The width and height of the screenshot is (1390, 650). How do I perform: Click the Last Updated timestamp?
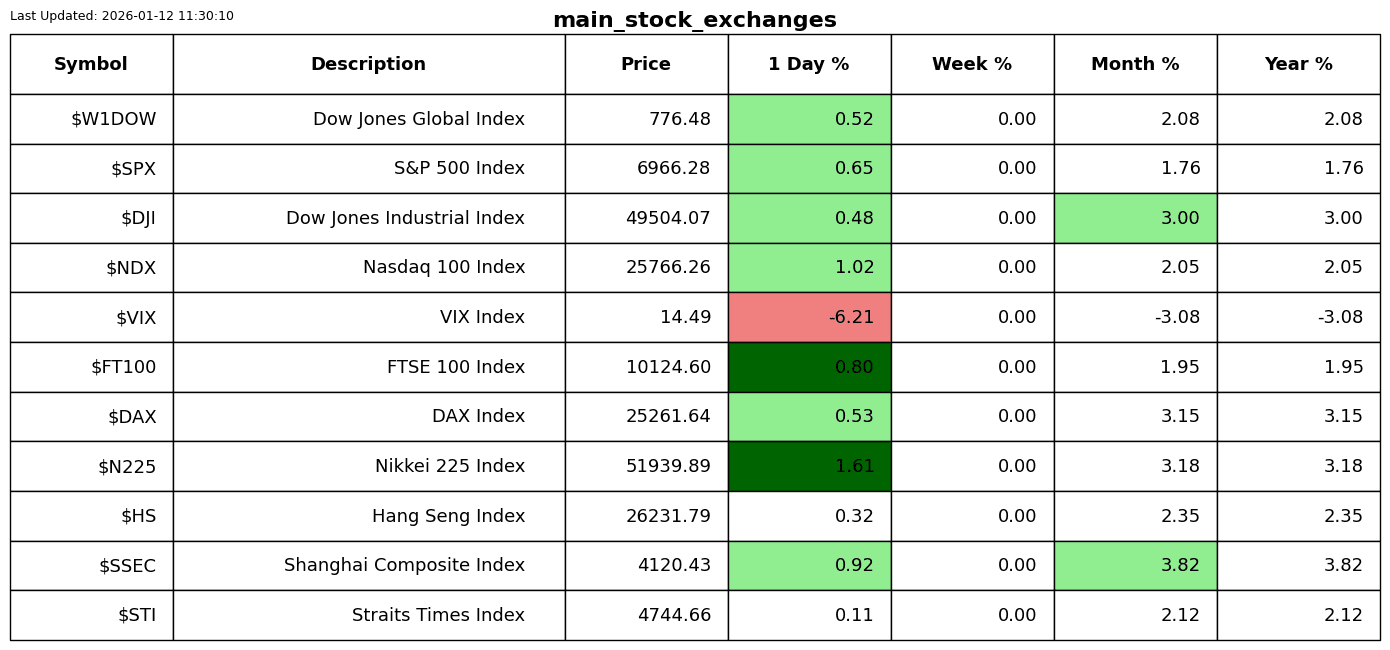[x=122, y=16]
